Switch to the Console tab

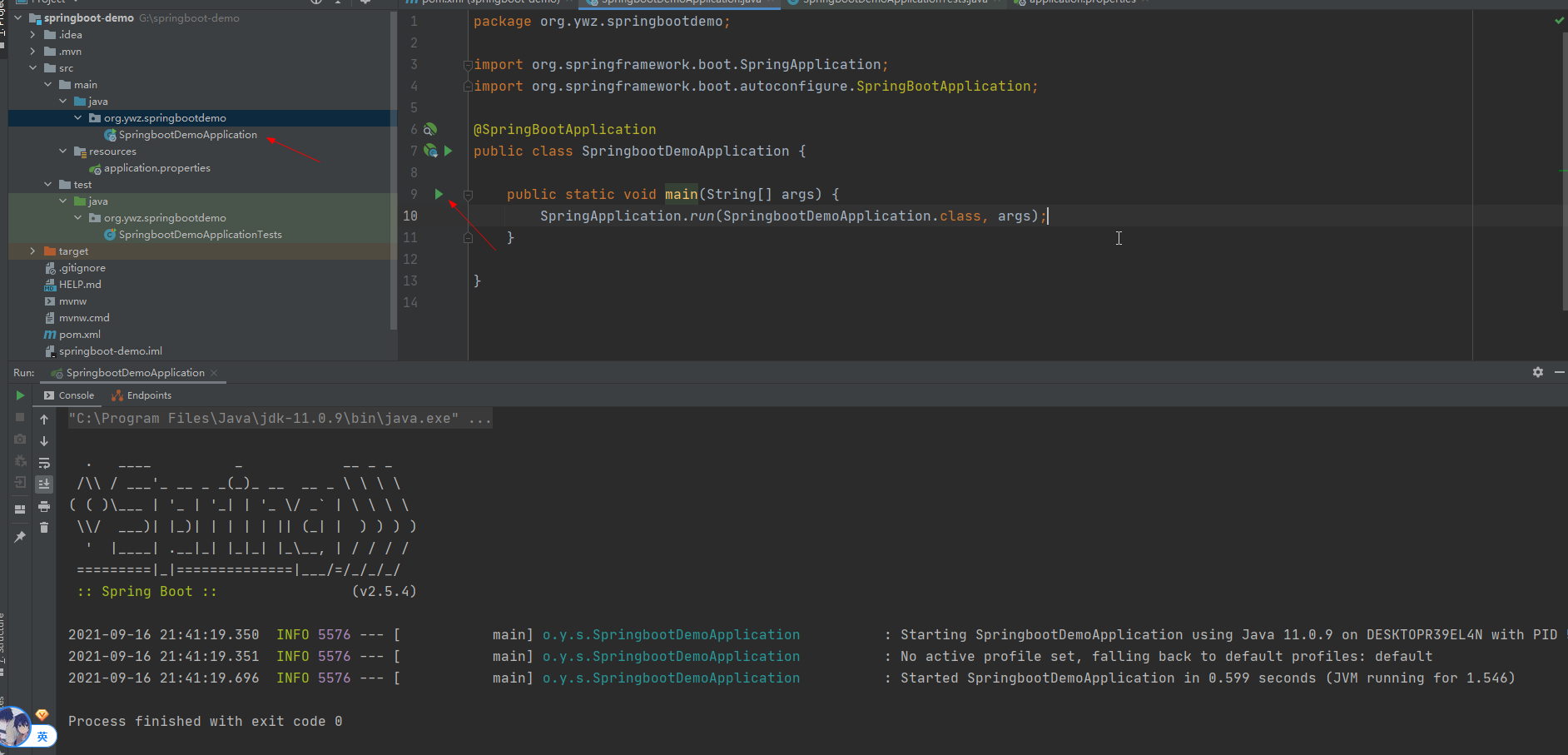tap(69, 395)
